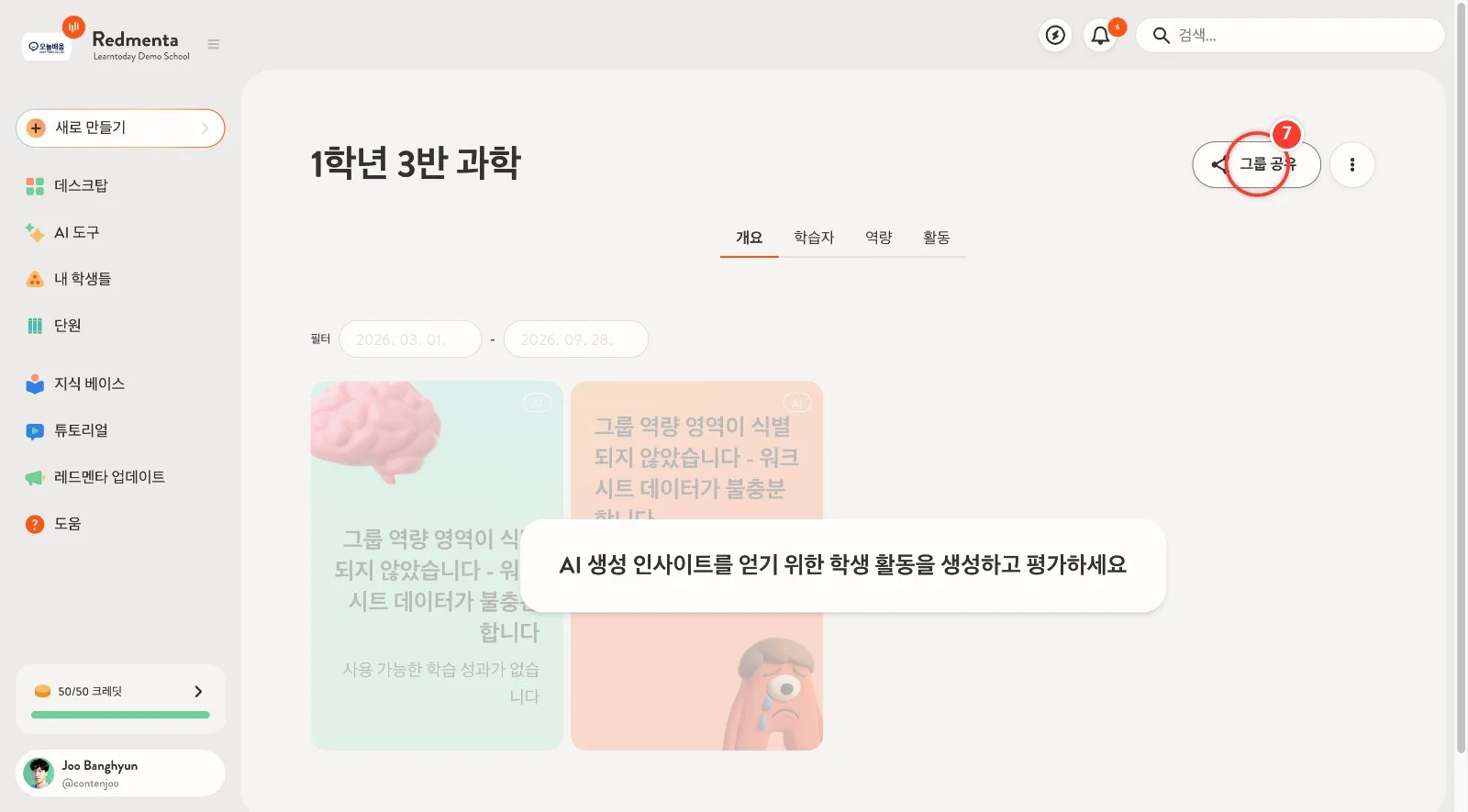Open Joo Banghyun's profile
Image resolution: width=1468 pixels, height=812 pixels.
(x=120, y=773)
